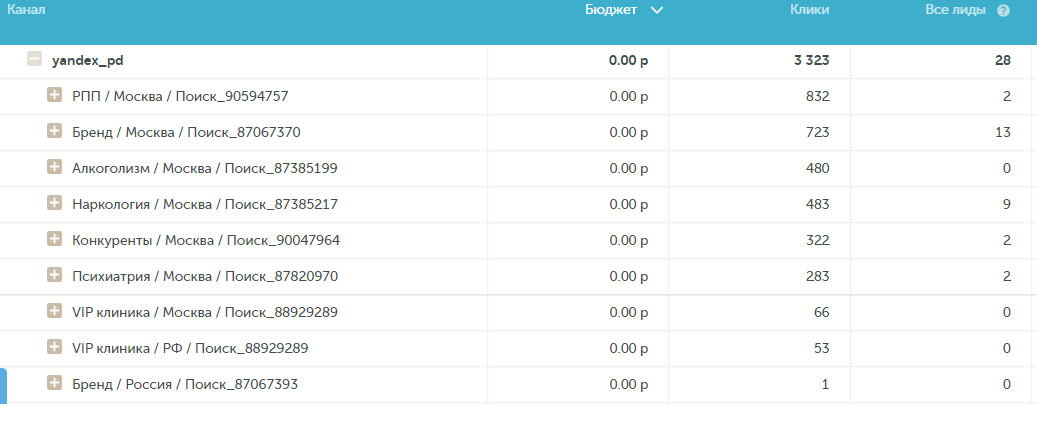Collapse the yandex_pd channel group
Viewport: 1037px width, 440px height.
coord(34,59)
